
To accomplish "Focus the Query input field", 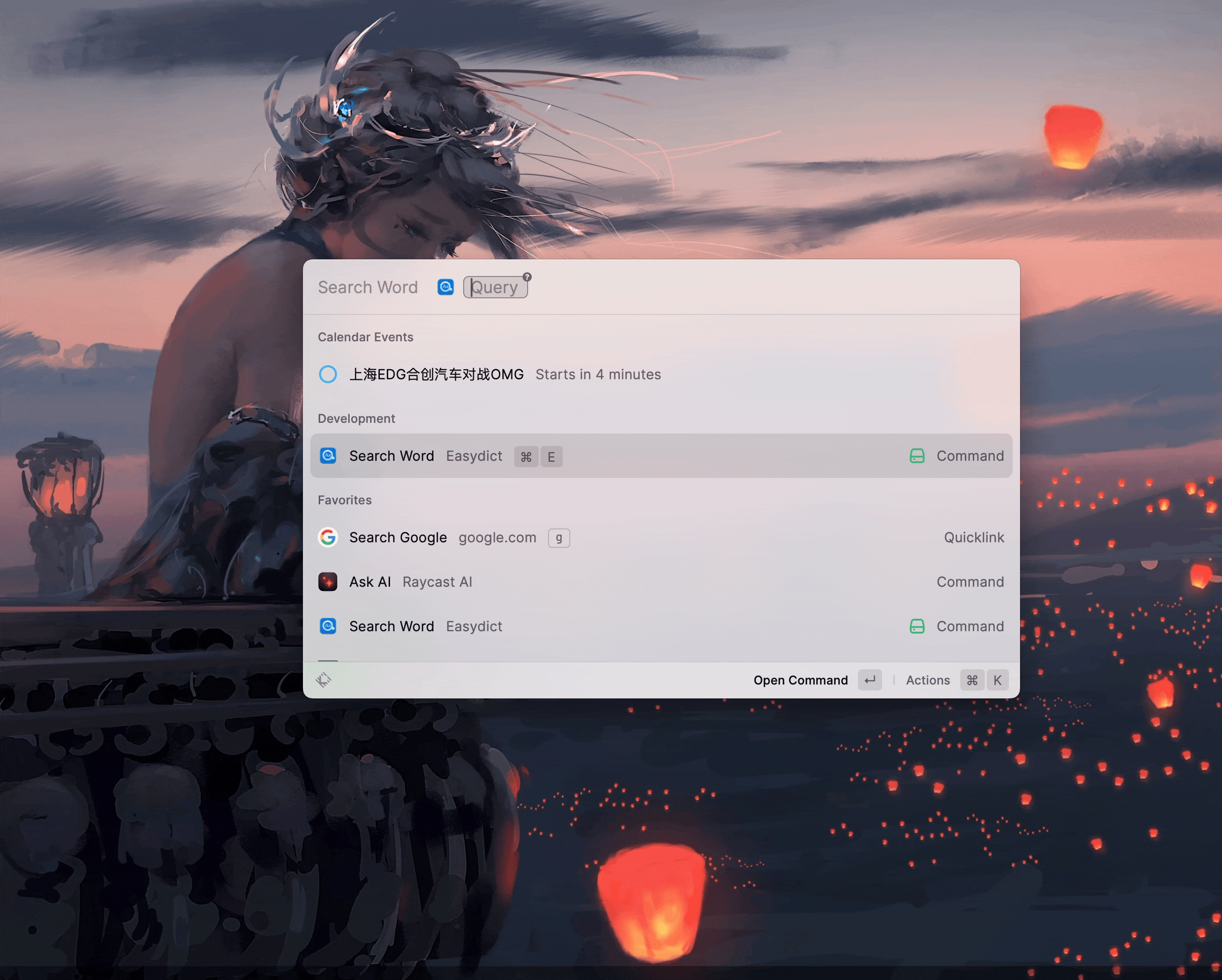I will coord(496,287).
